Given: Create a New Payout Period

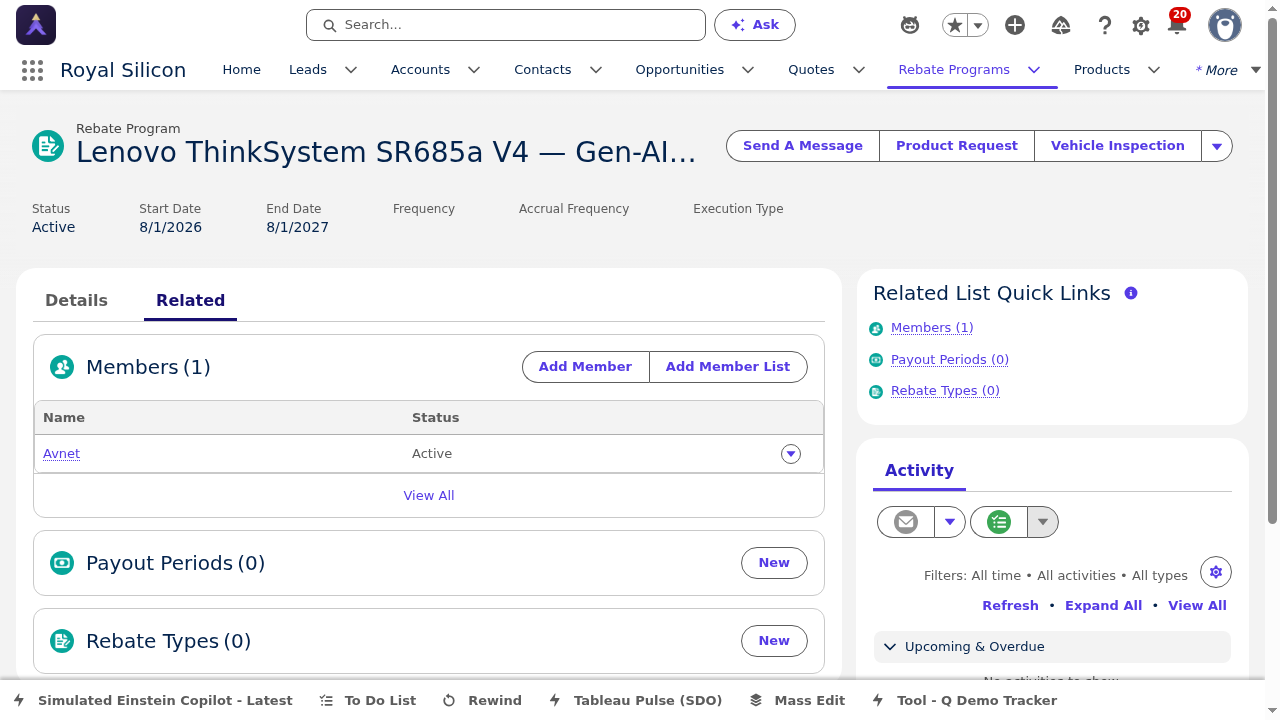Looking at the screenshot, I should (774, 563).
